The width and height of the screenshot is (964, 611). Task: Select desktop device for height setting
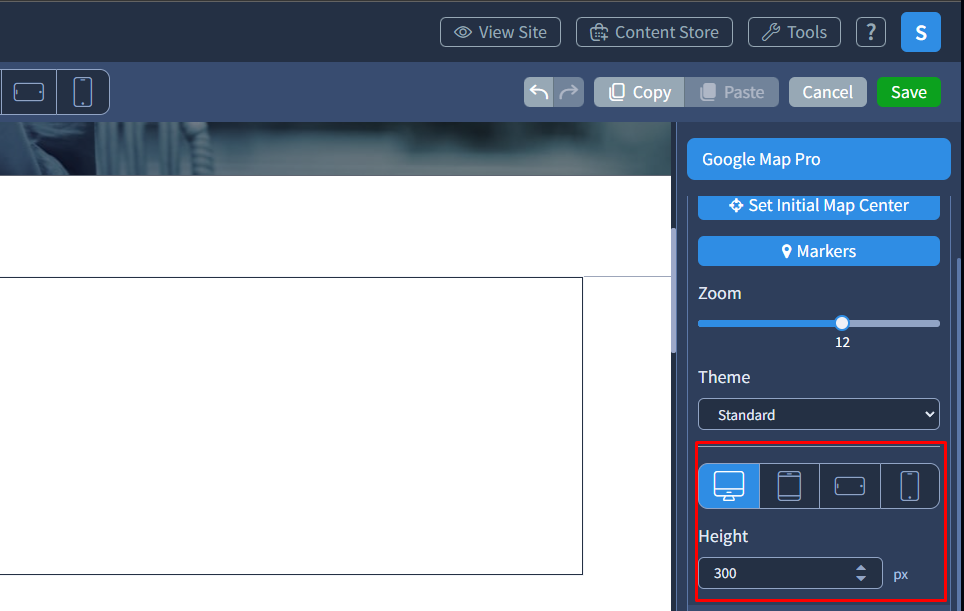tap(729, 486)
